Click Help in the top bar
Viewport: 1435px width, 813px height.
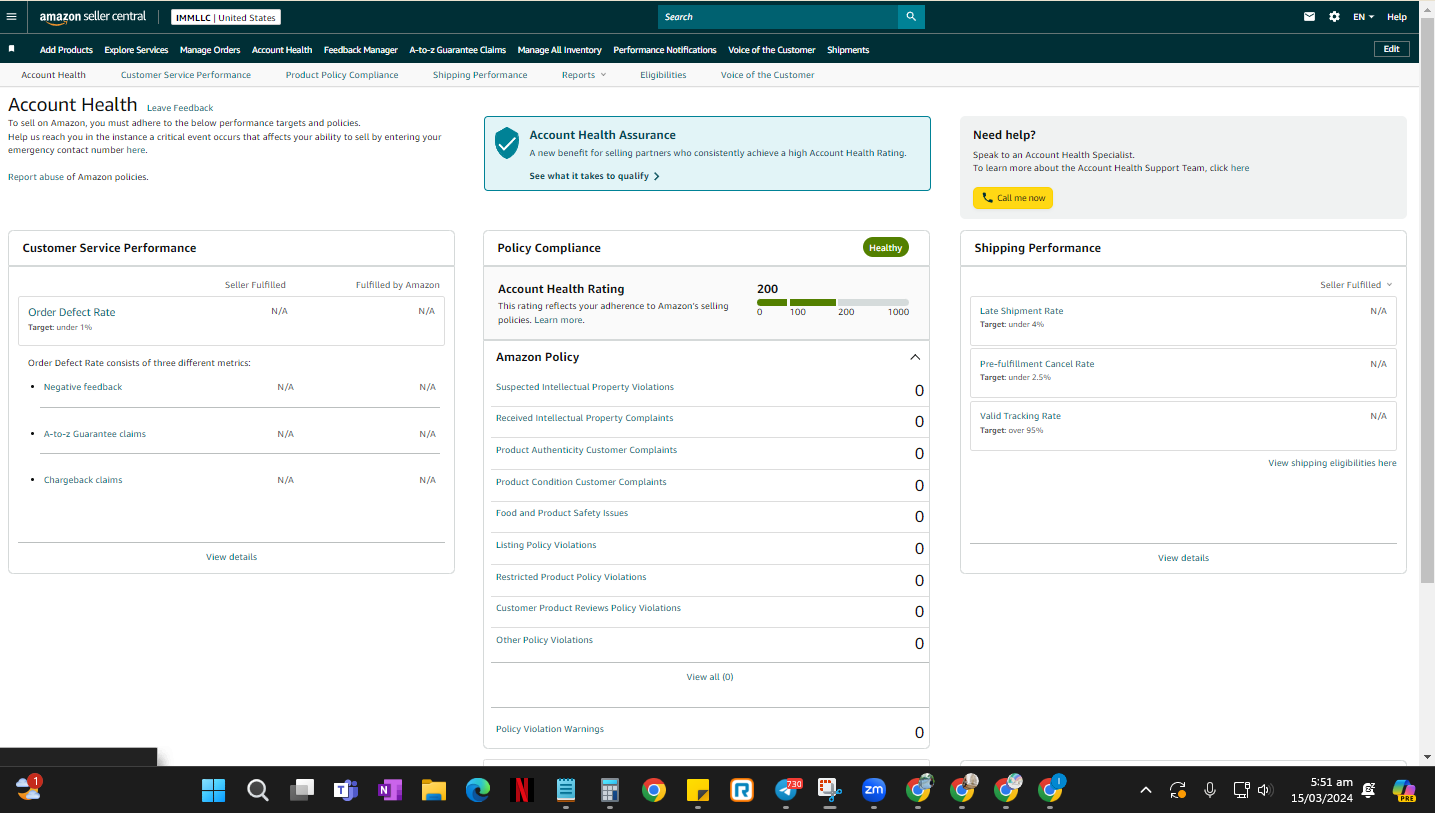tap(1397, 17)
